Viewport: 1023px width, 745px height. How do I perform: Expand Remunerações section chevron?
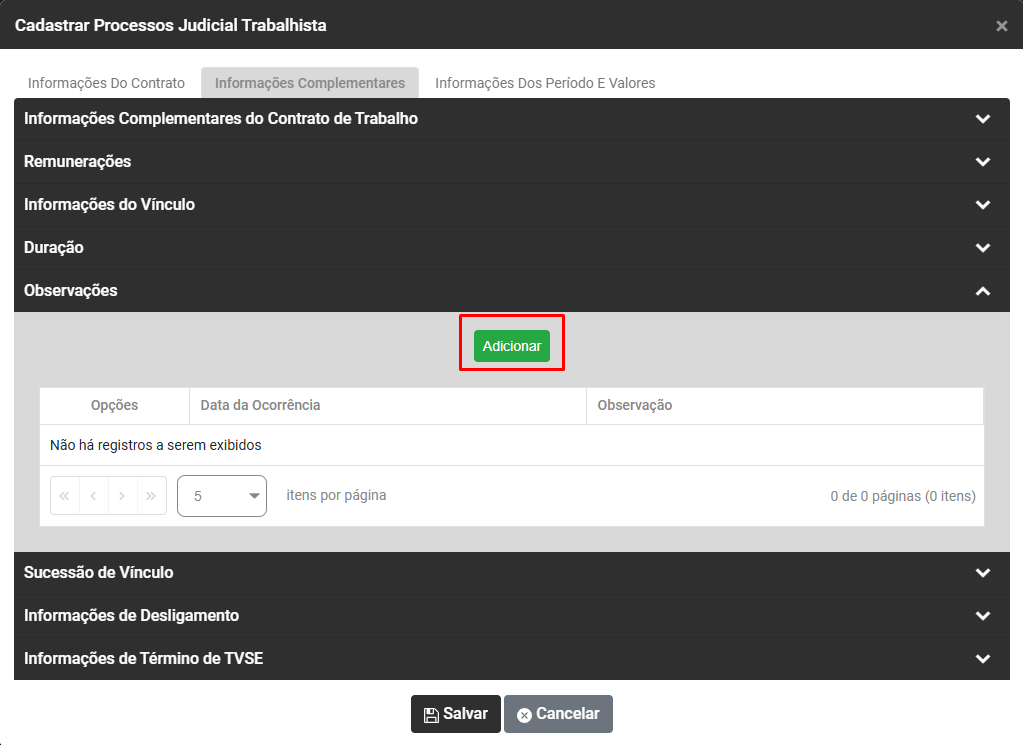click(982, 162)
